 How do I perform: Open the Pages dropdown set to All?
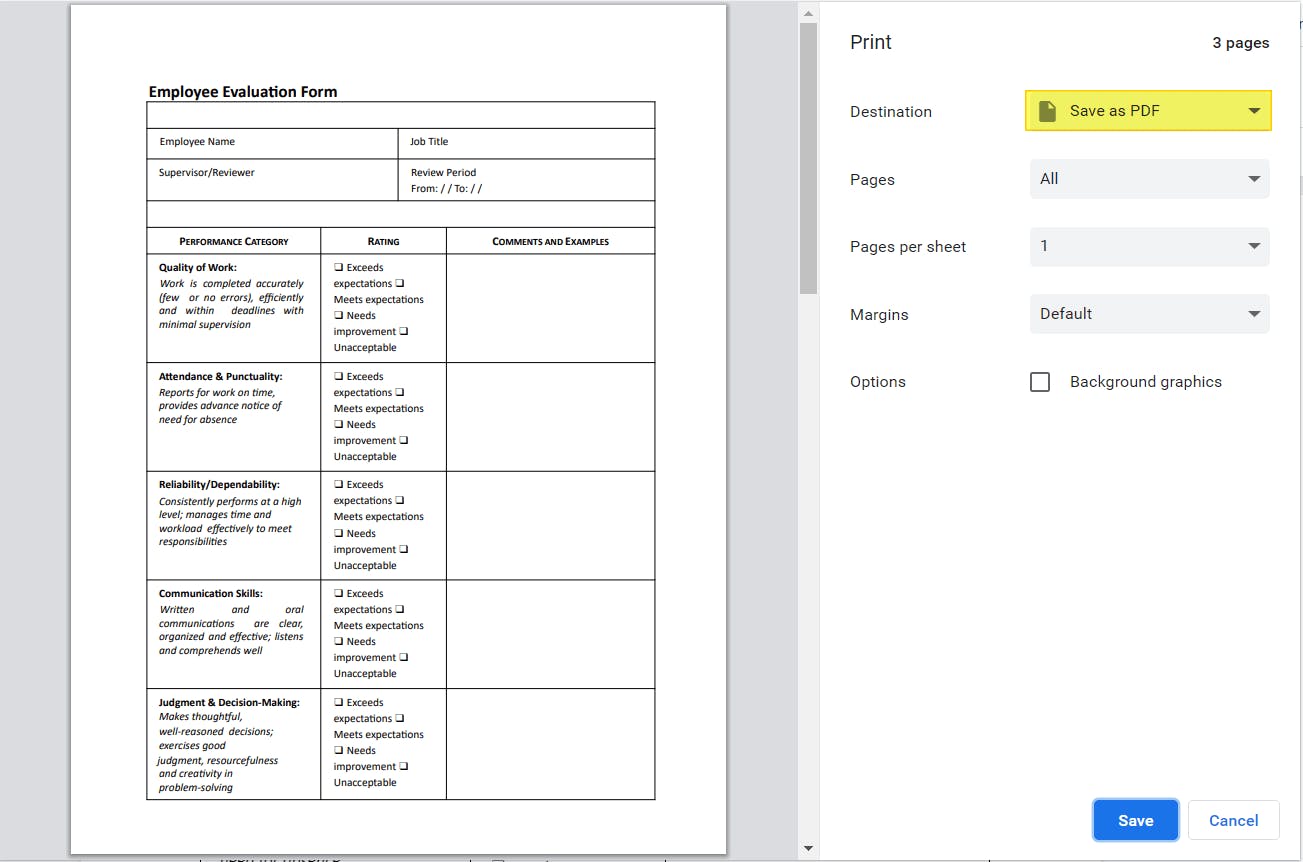(1149, 179)
